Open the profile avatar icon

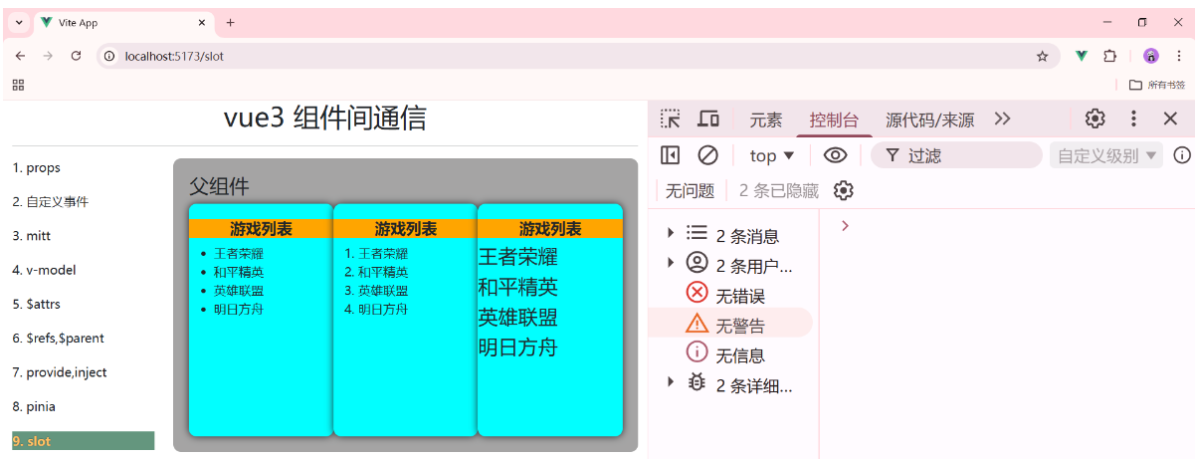(x=1151, y=56)
